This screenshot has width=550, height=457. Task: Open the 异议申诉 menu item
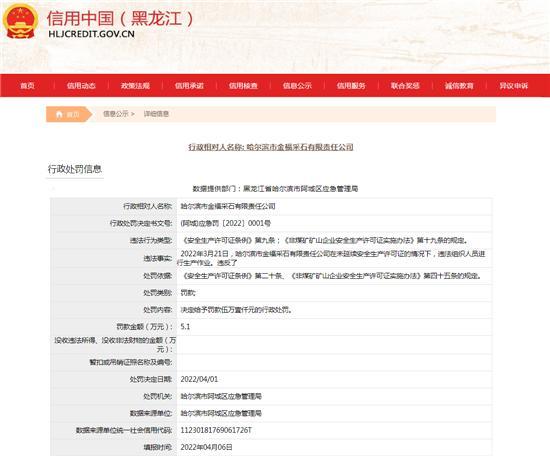[x=514, y=86]
